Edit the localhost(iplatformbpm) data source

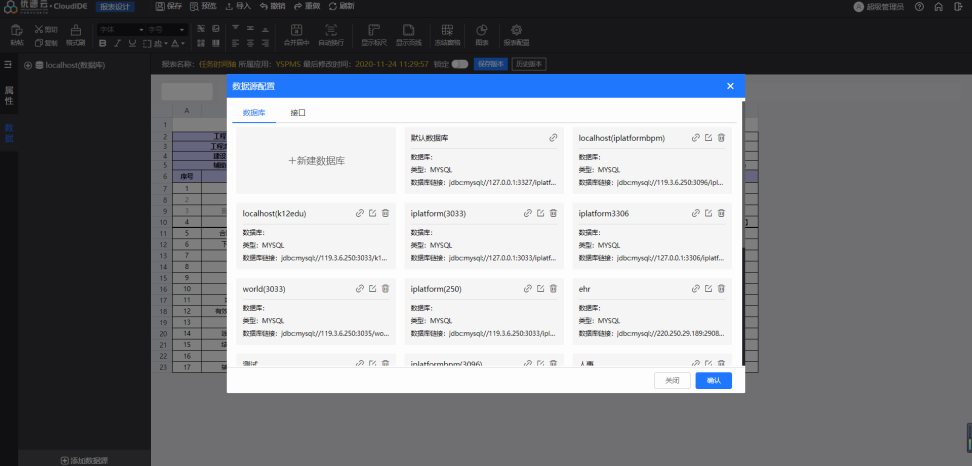pos(709,138)
